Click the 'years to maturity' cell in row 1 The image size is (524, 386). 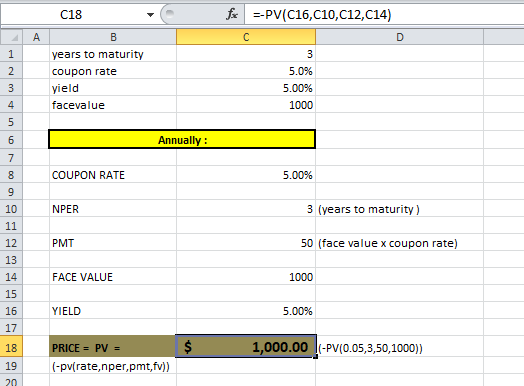113,54
